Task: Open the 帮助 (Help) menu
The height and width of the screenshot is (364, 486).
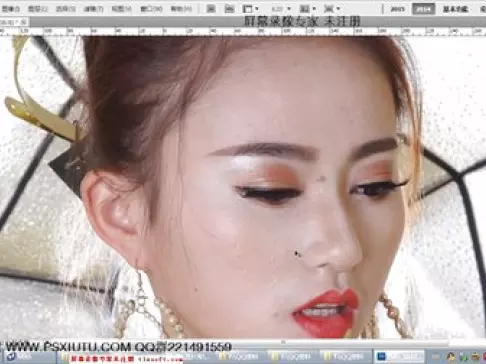Action: click(181, 9)
